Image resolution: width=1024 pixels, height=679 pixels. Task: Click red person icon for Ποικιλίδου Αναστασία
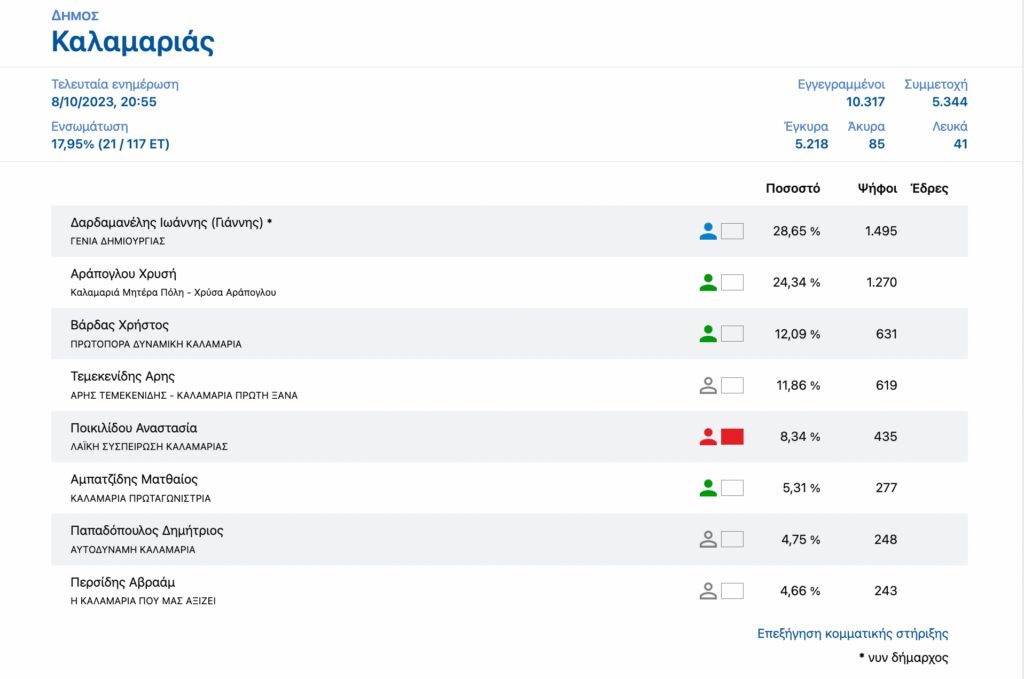708,437
